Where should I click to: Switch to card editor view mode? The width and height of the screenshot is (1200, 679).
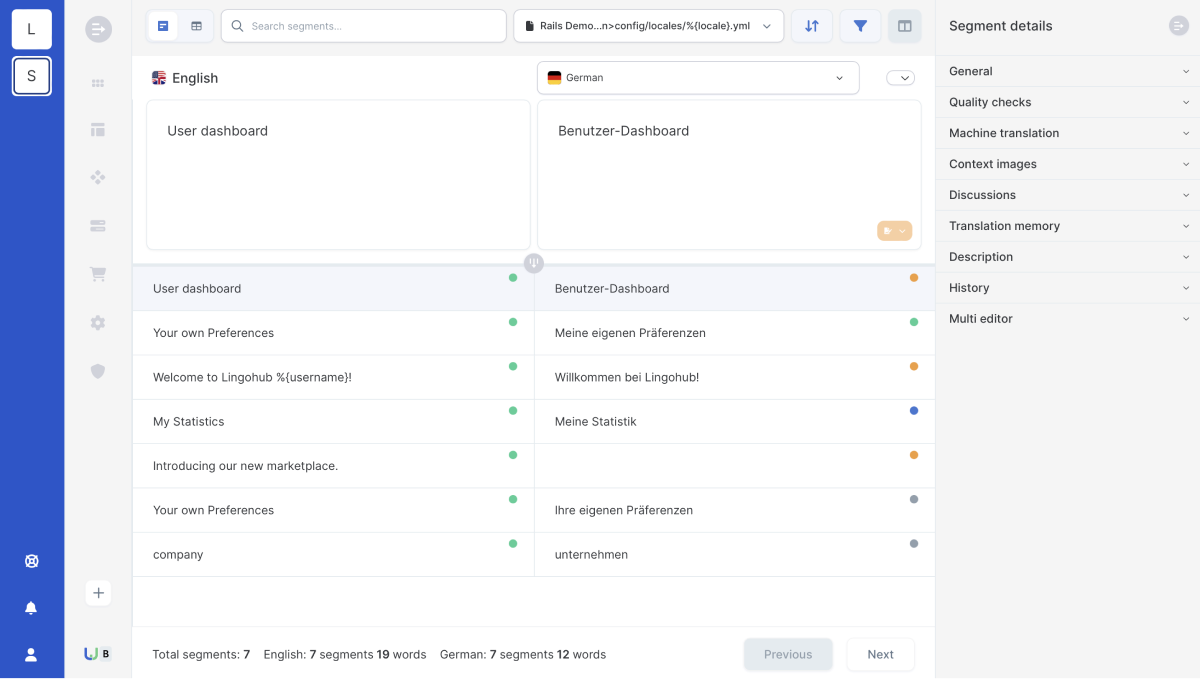163,26
